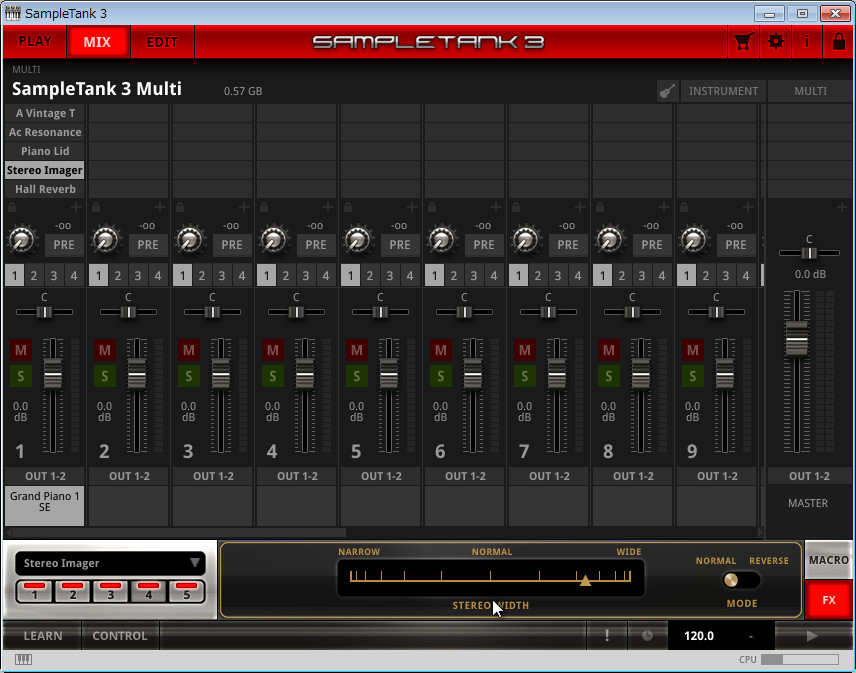Click channel 4 send level knob

[x=274, y=240]
